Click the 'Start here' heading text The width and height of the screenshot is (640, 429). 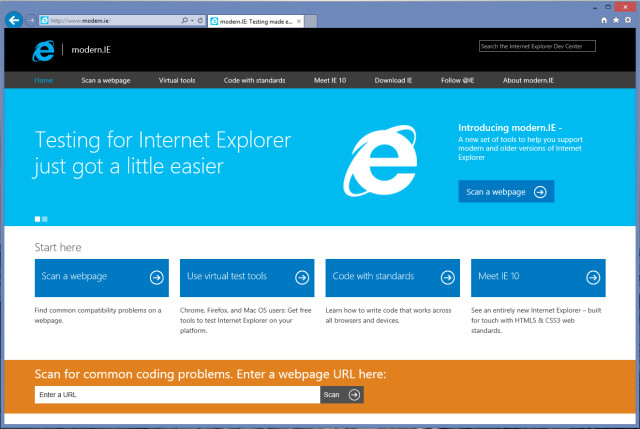pos(58,247)
